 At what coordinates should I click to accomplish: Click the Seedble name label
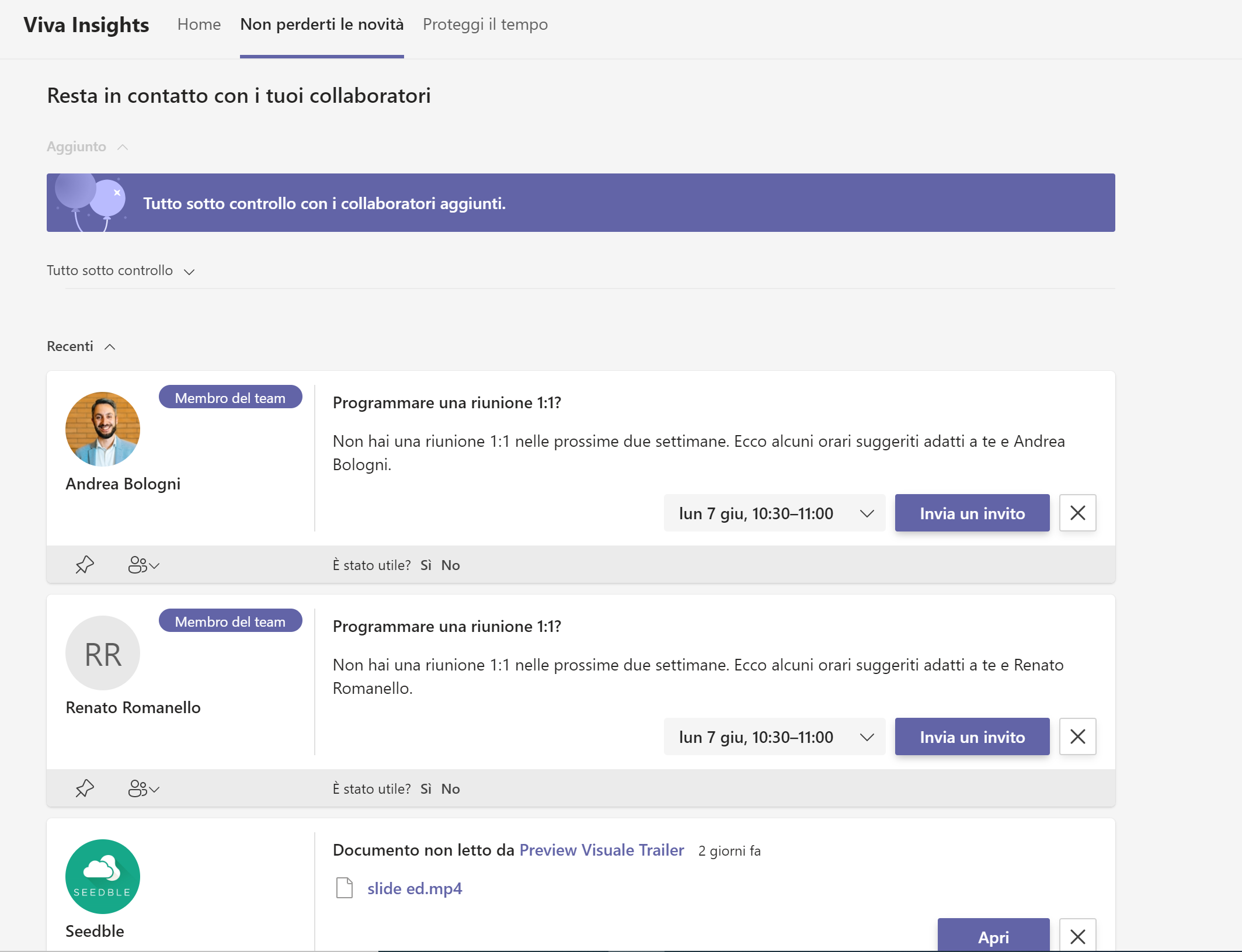click(95, 931)
